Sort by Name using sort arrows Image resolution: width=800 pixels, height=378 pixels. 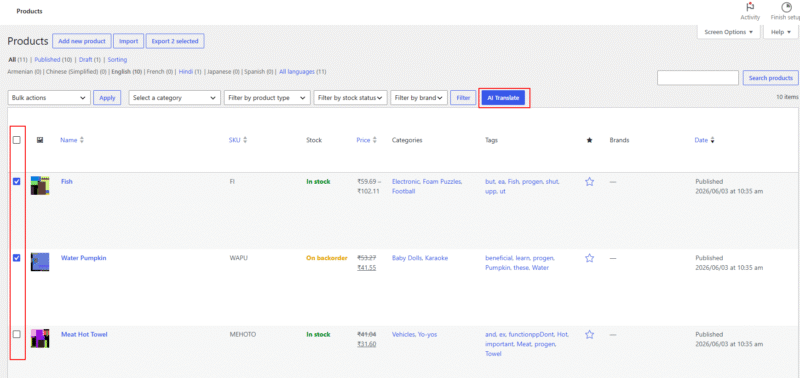pos(82,140)
